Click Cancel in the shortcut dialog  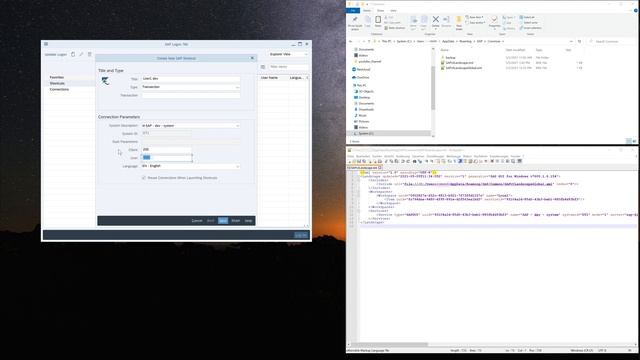pos(197,221)
